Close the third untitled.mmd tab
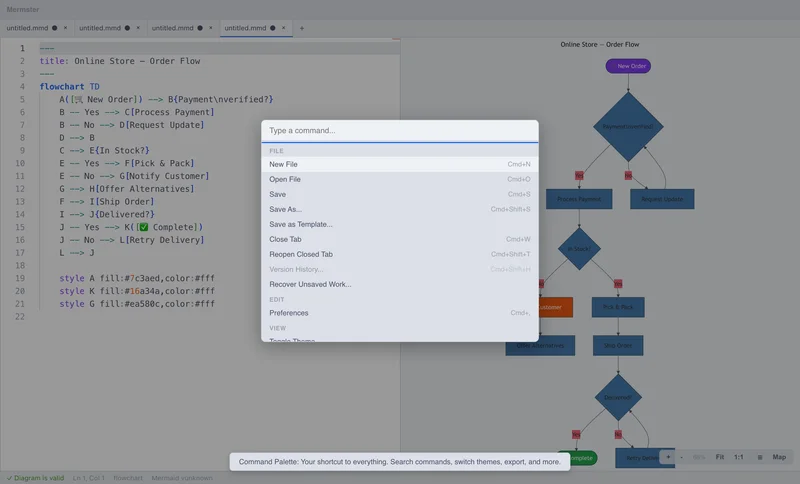 [x=210, y=28]
